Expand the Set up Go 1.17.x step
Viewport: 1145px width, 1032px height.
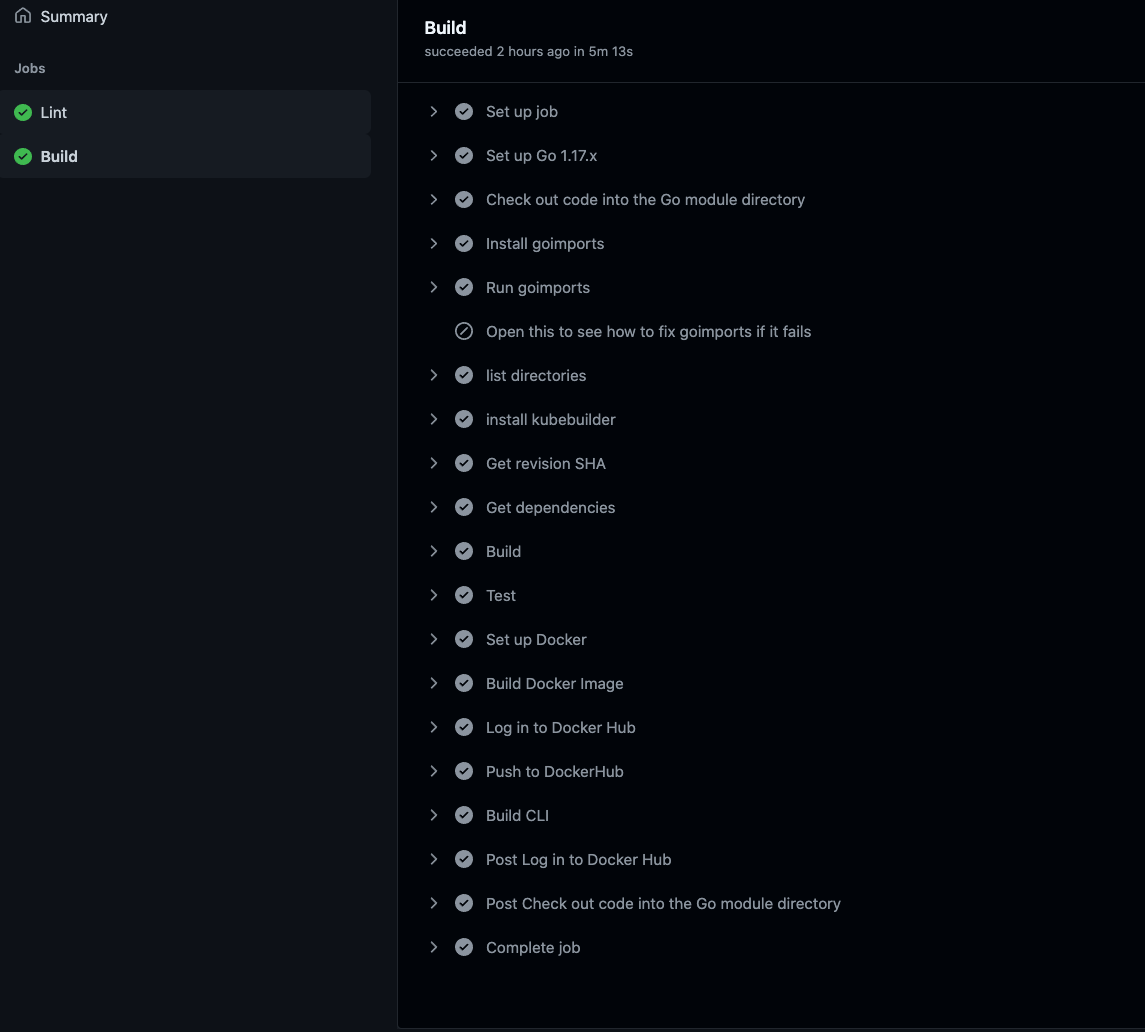433,155
